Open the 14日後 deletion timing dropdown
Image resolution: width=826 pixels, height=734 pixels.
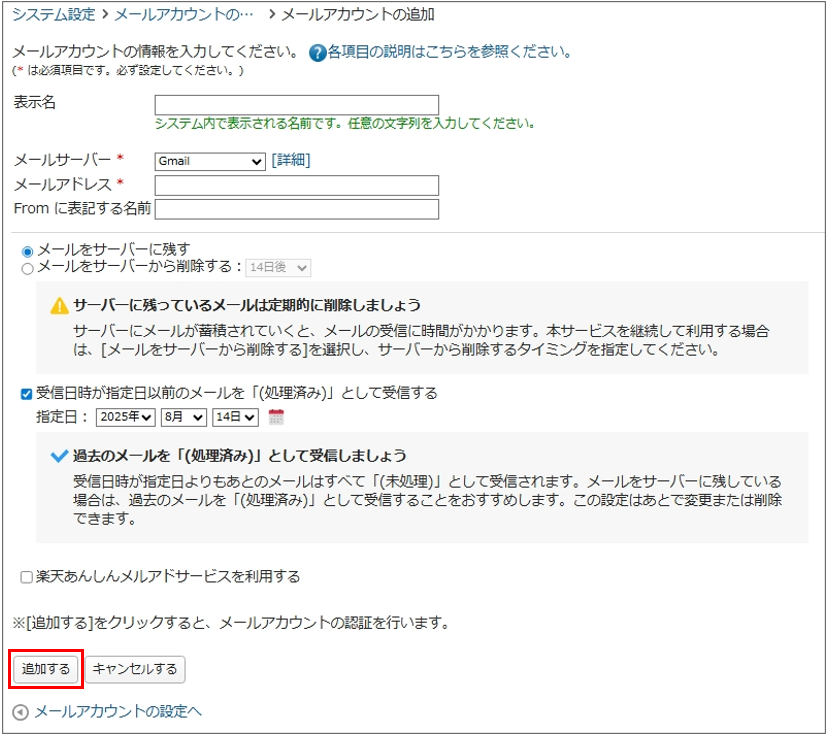(278, 267)
